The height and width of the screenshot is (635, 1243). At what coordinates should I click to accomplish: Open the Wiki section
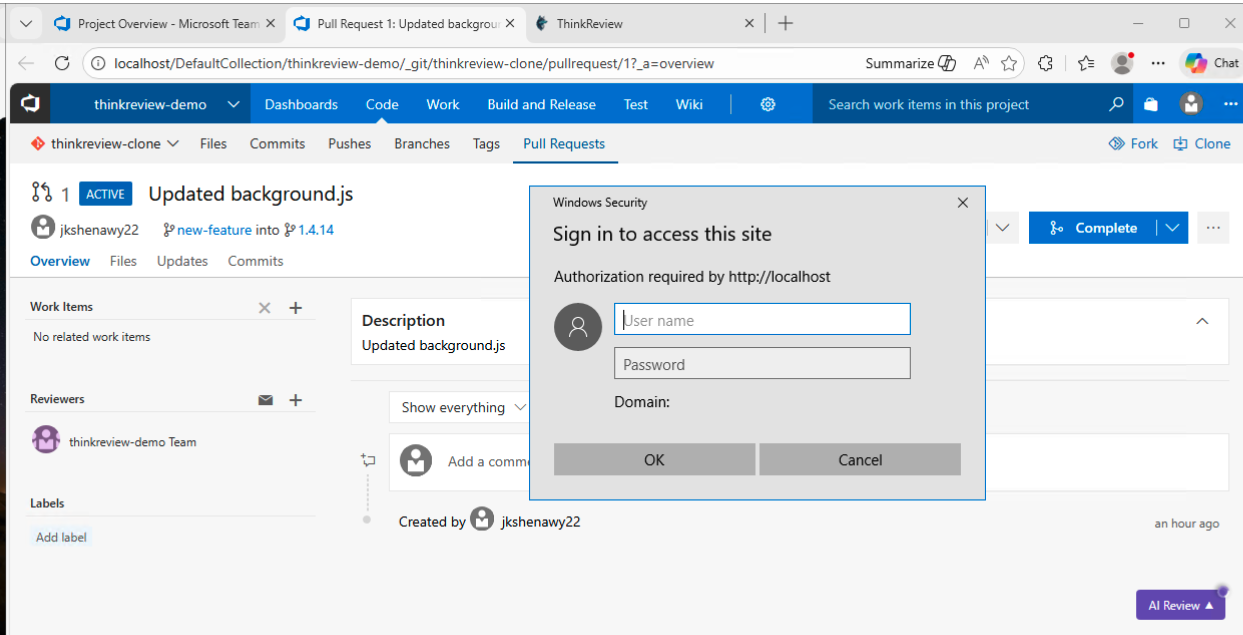point(688,104)
